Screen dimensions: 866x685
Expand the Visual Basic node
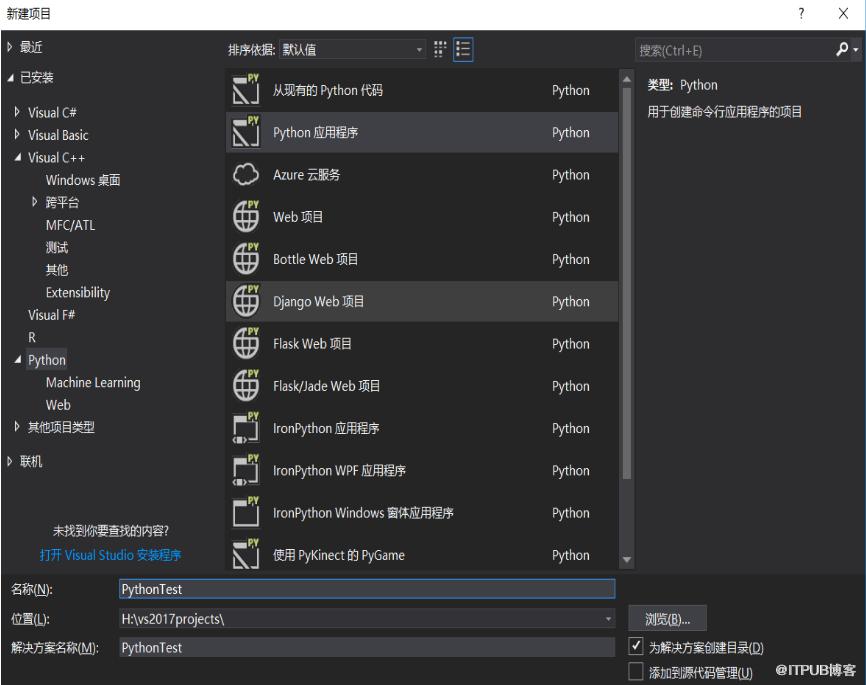pos(17,135)
